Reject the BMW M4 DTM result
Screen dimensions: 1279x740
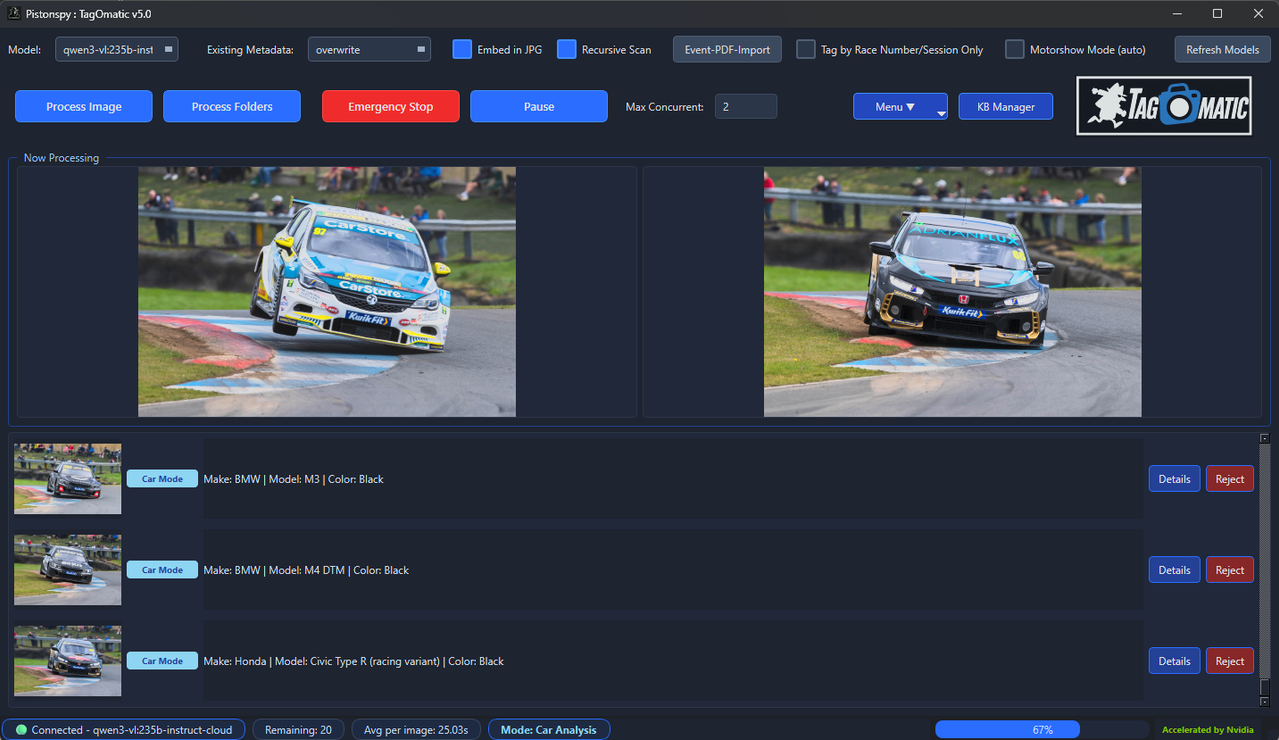point(1230,570)
